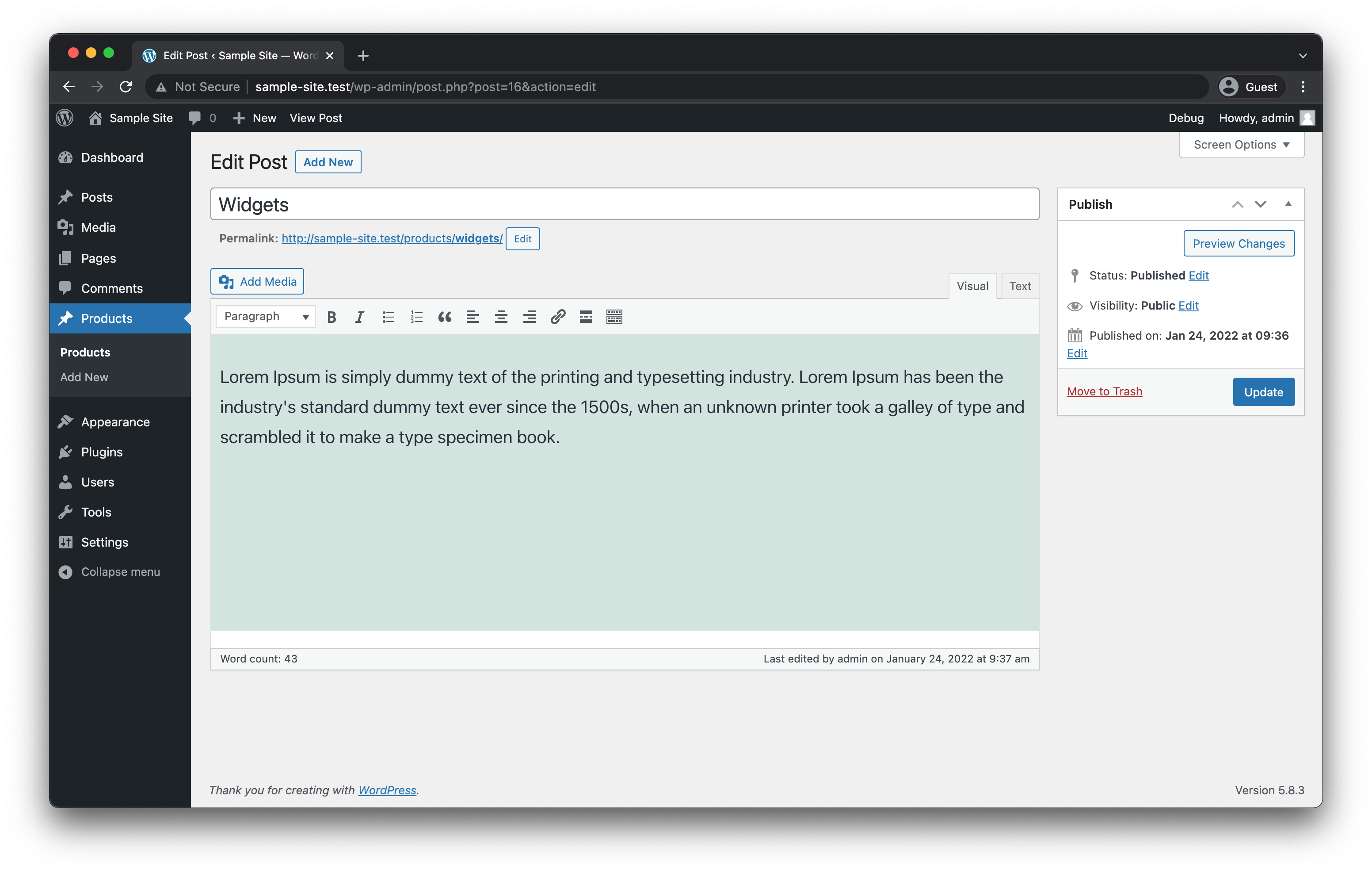Viewport: 1372px width, 873px height.
Task: Move this post to Trash
Action: [x=1104, y=391]
